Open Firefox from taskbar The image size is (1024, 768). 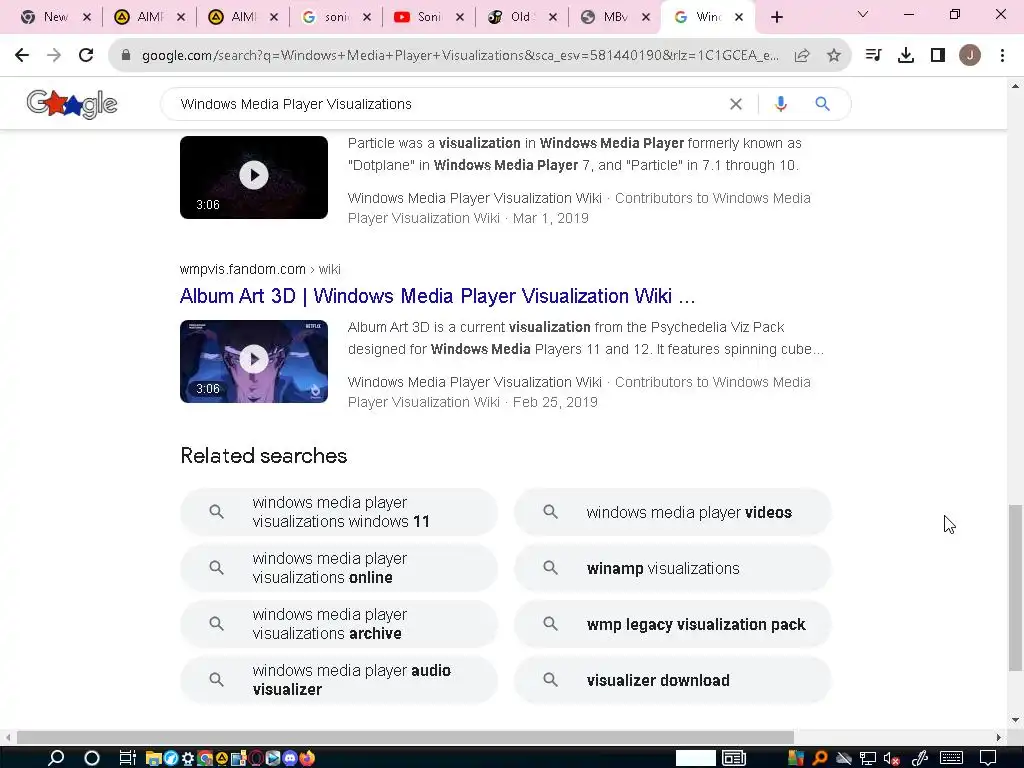(x=307, y=758)
